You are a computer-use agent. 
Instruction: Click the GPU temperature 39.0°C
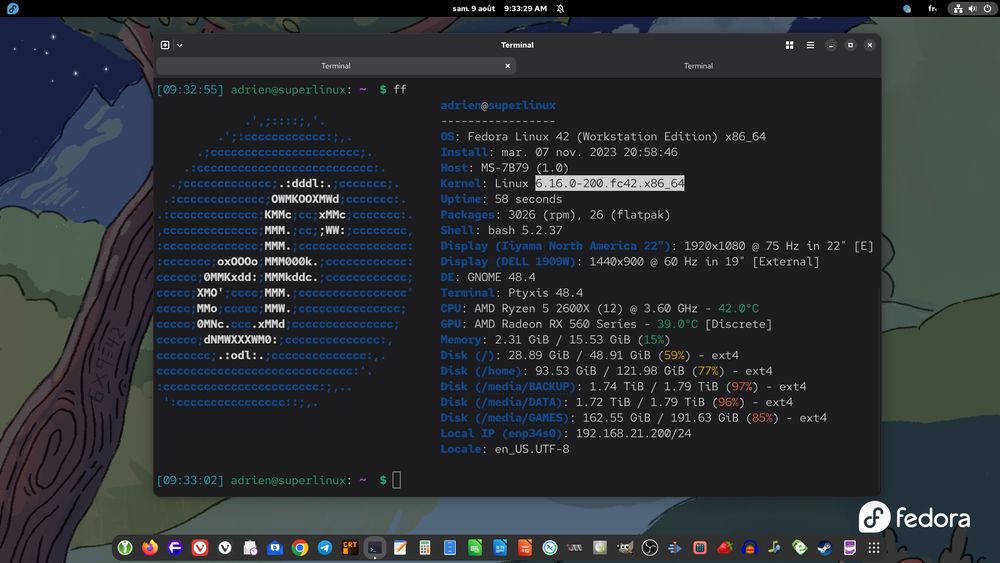[677, 324]
